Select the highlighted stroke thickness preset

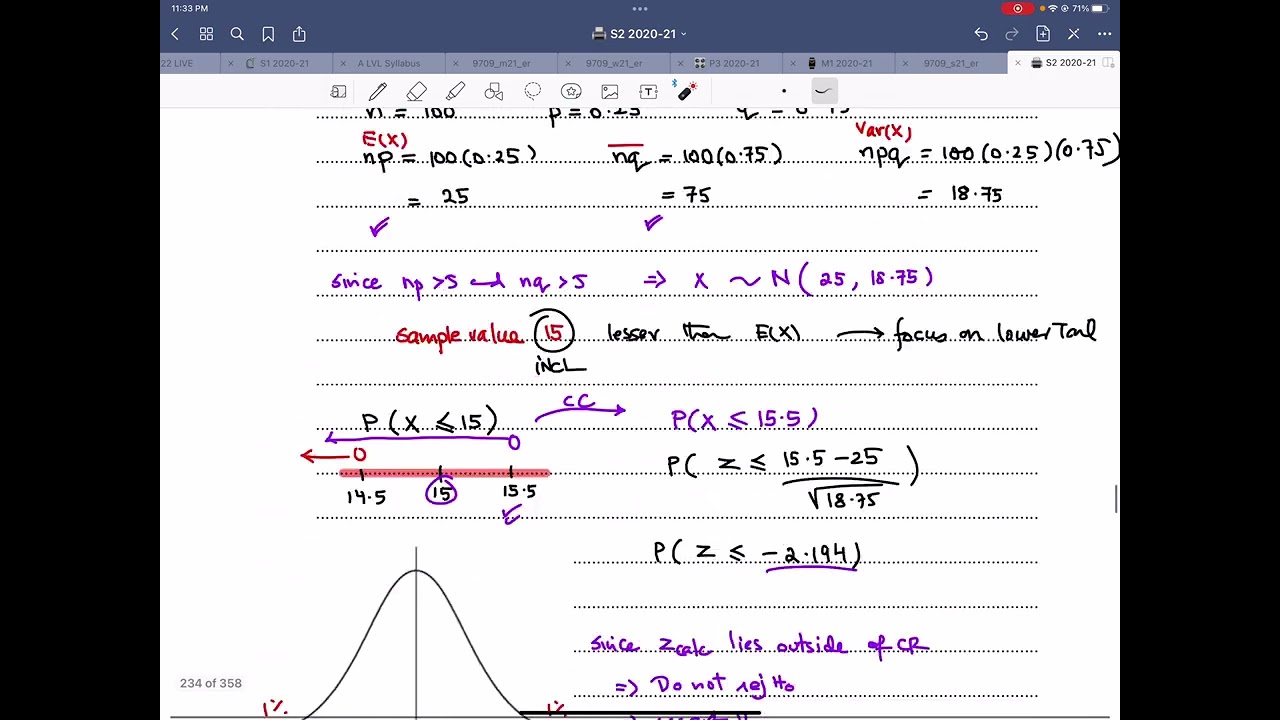coord(823,91)
